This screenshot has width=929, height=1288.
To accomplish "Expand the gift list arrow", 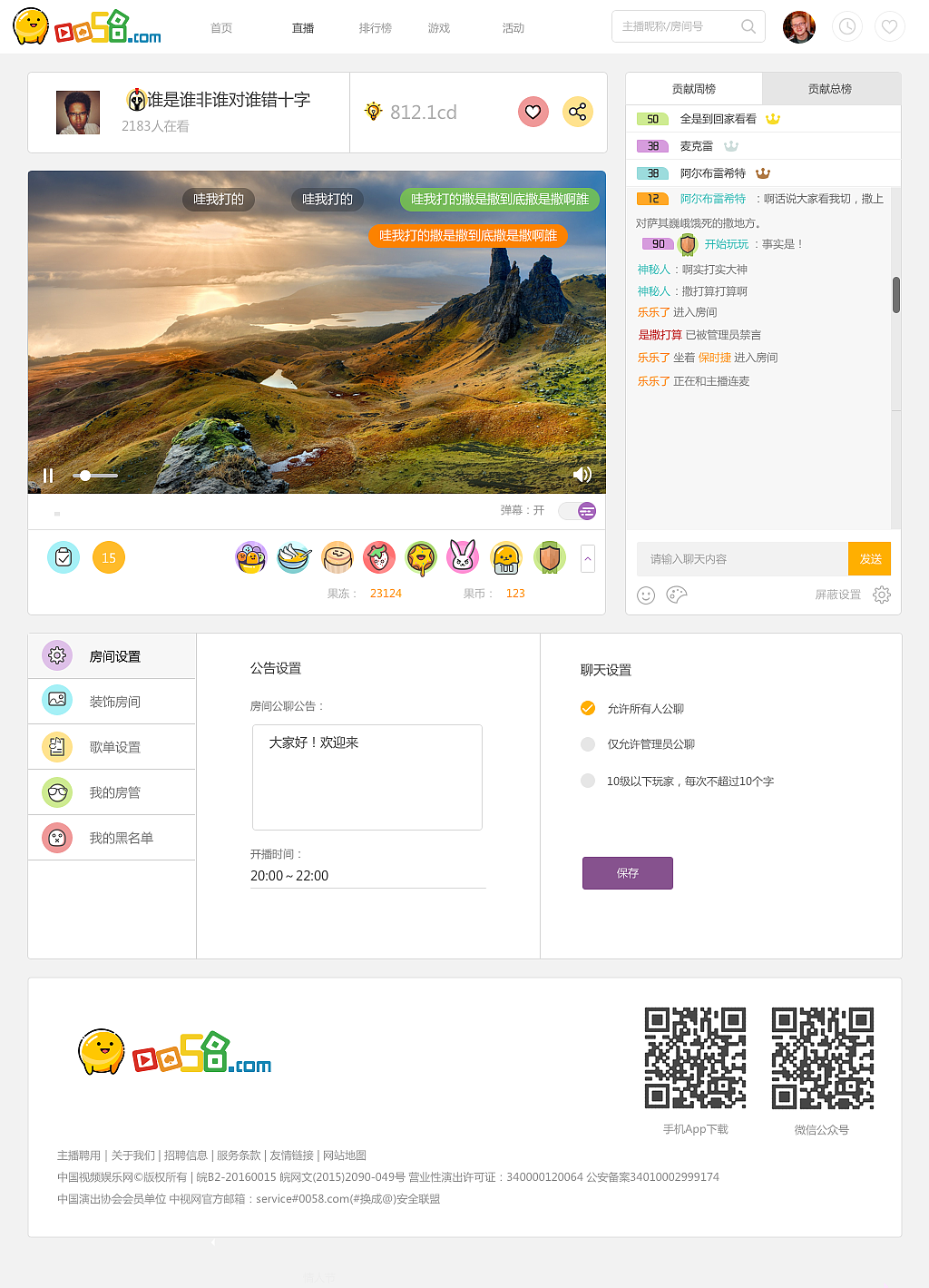I will 588,558.
